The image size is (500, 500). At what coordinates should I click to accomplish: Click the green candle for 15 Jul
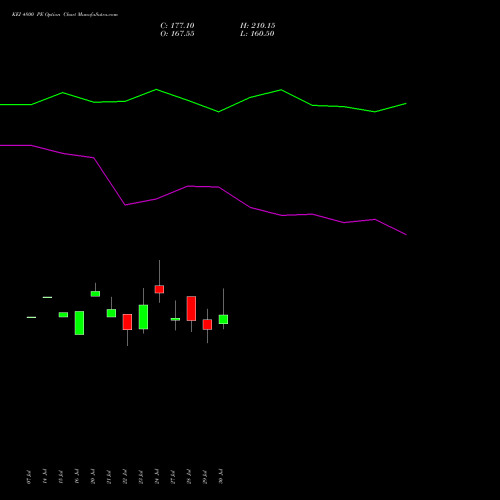pyautogui.click(x=63, y=314)
